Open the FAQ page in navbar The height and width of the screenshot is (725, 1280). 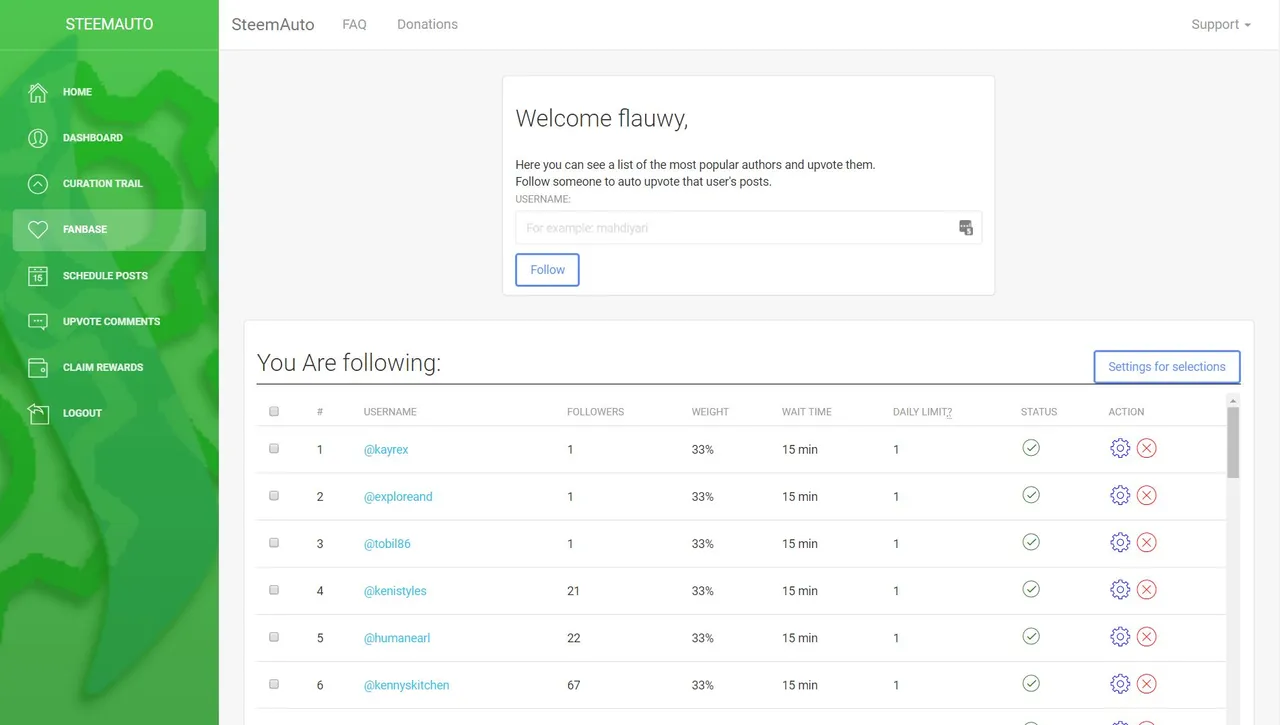354,24
